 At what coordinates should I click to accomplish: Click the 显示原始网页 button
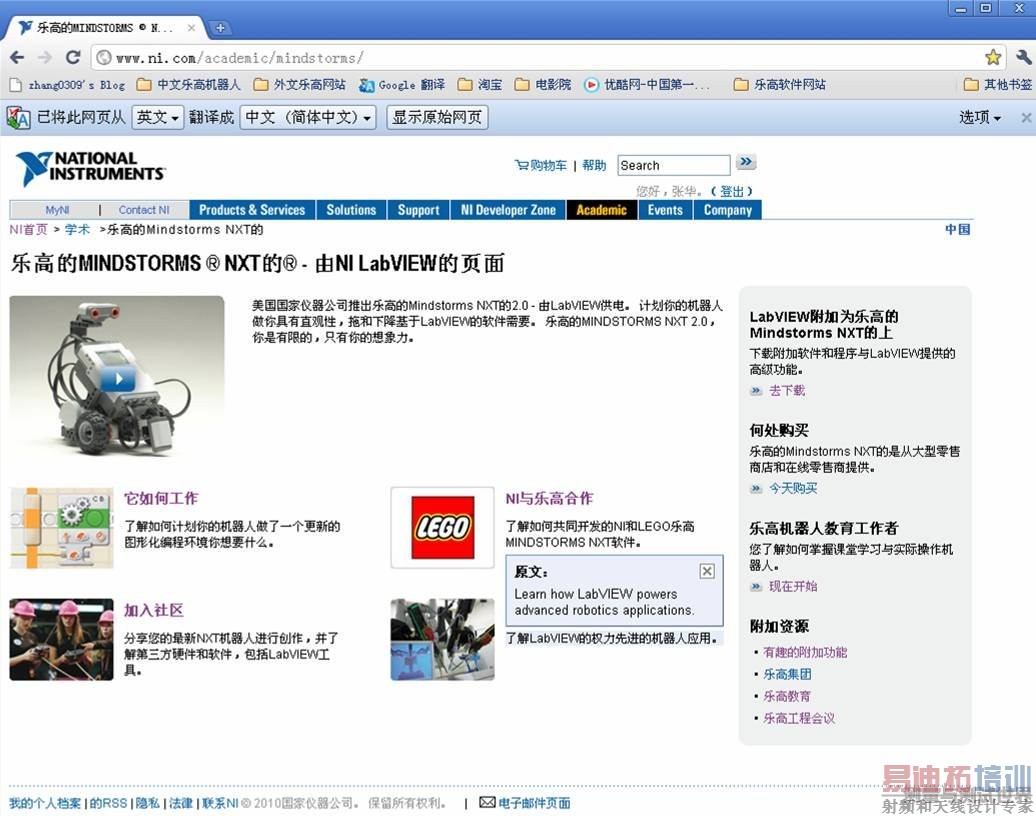point(437,118)
